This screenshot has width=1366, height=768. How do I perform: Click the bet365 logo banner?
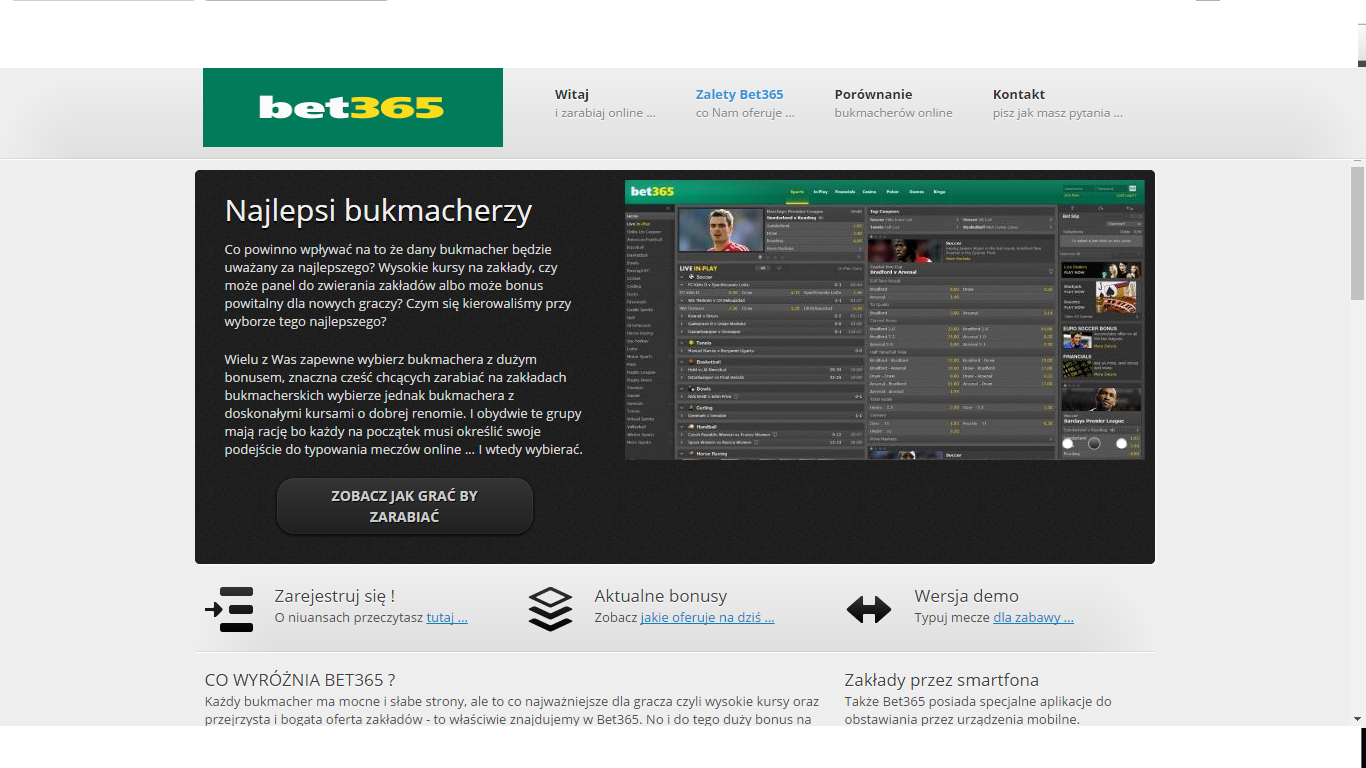coord(353,107)
